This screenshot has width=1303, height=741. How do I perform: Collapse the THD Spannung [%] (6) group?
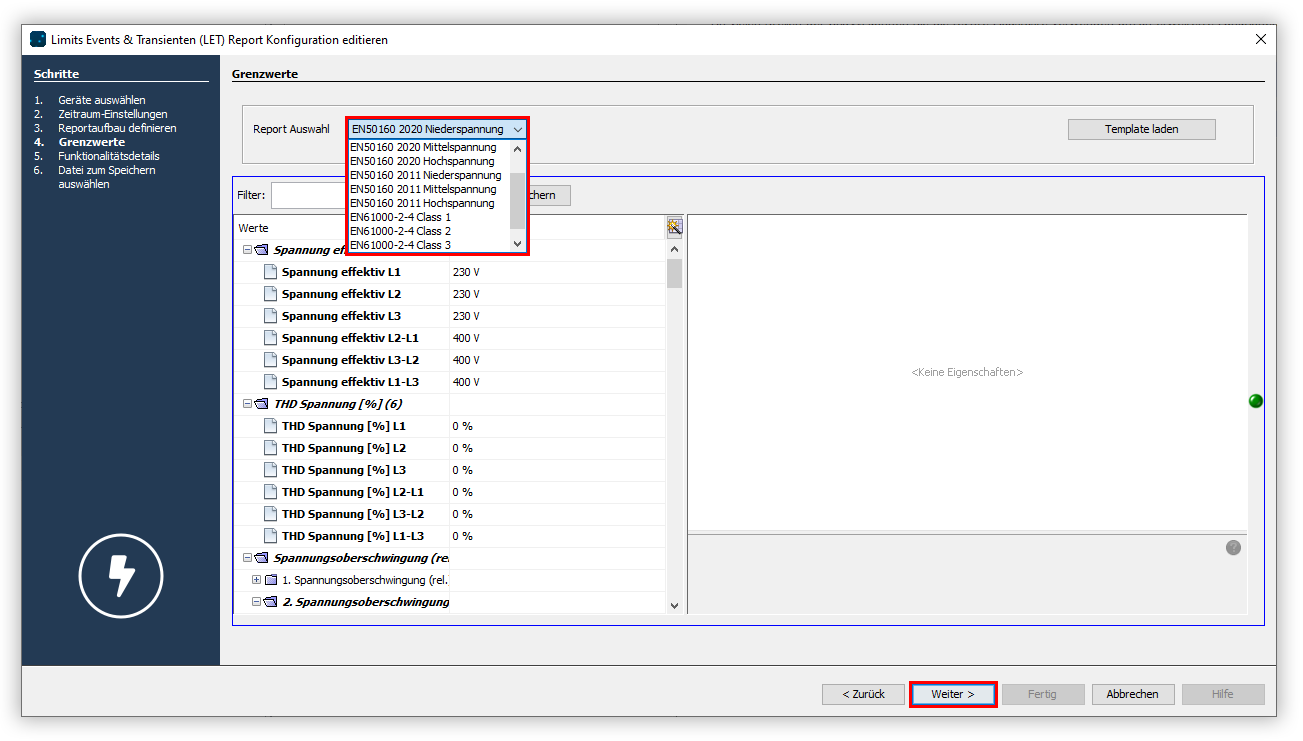click(247, 404)
